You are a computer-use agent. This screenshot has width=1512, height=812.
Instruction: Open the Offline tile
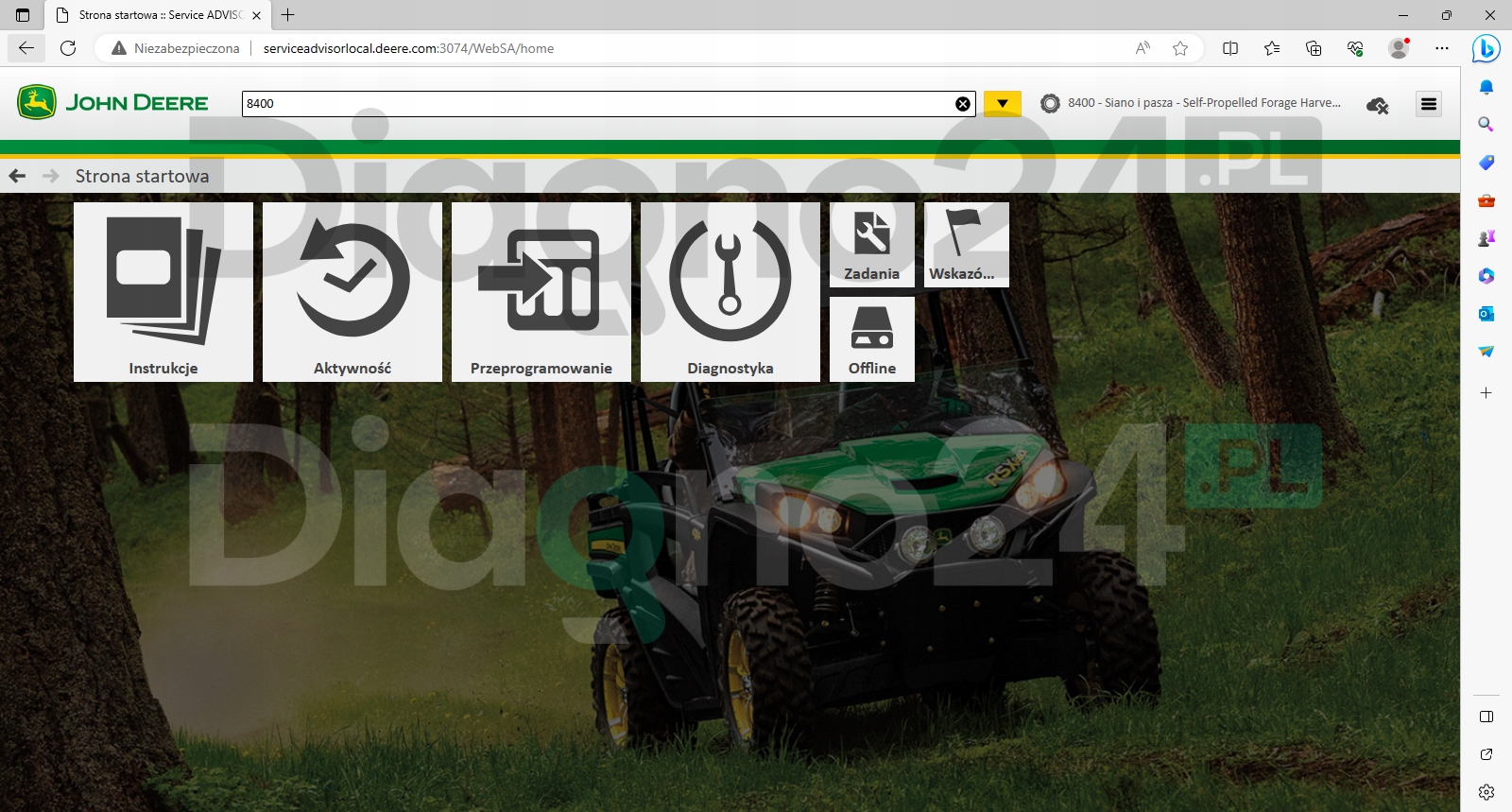872,339
